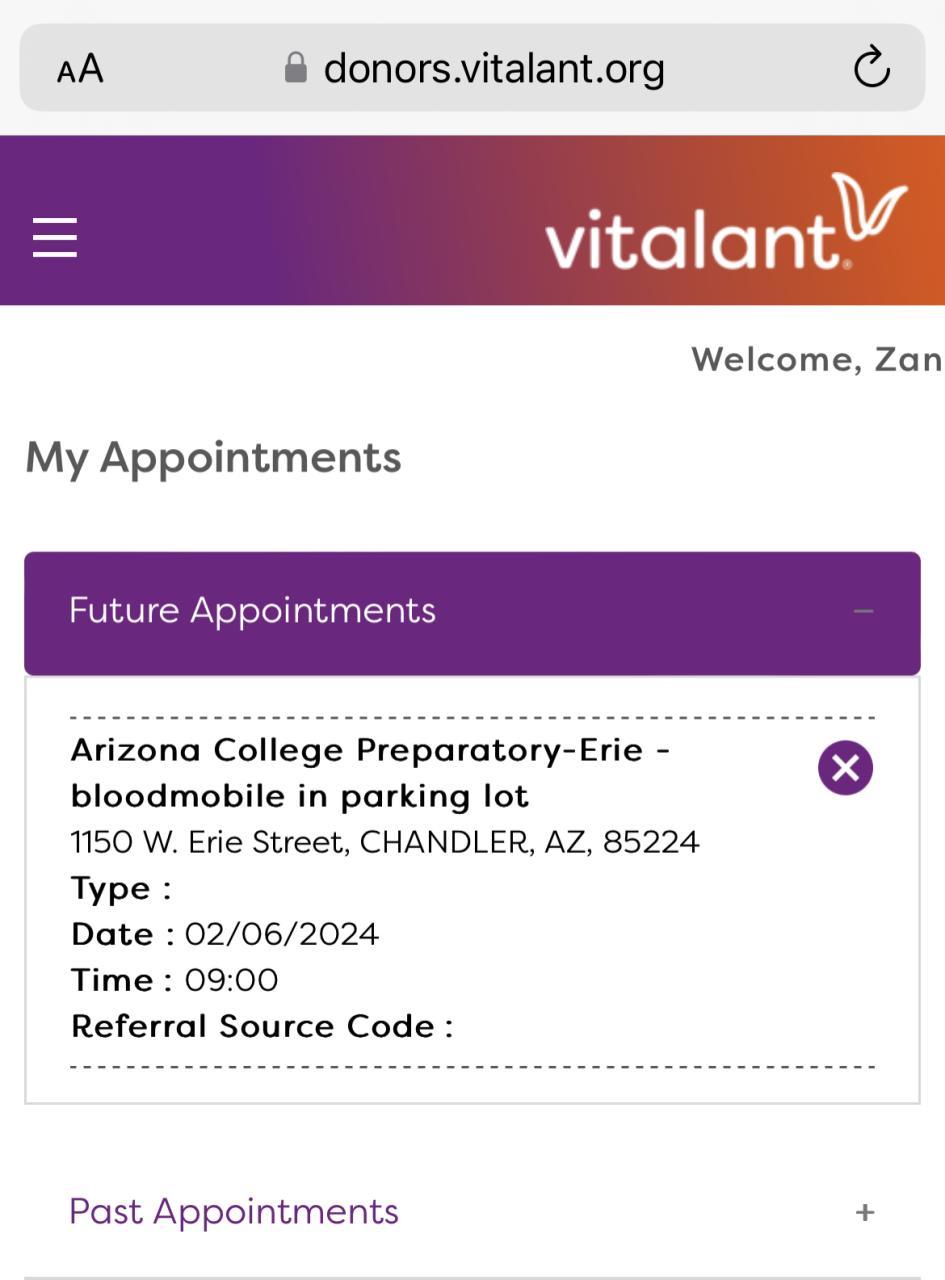The width and height of the screenshot is (945, 1280).
Task: Expand Past Appointments using the plus icon
Action: click(865, 1213)
